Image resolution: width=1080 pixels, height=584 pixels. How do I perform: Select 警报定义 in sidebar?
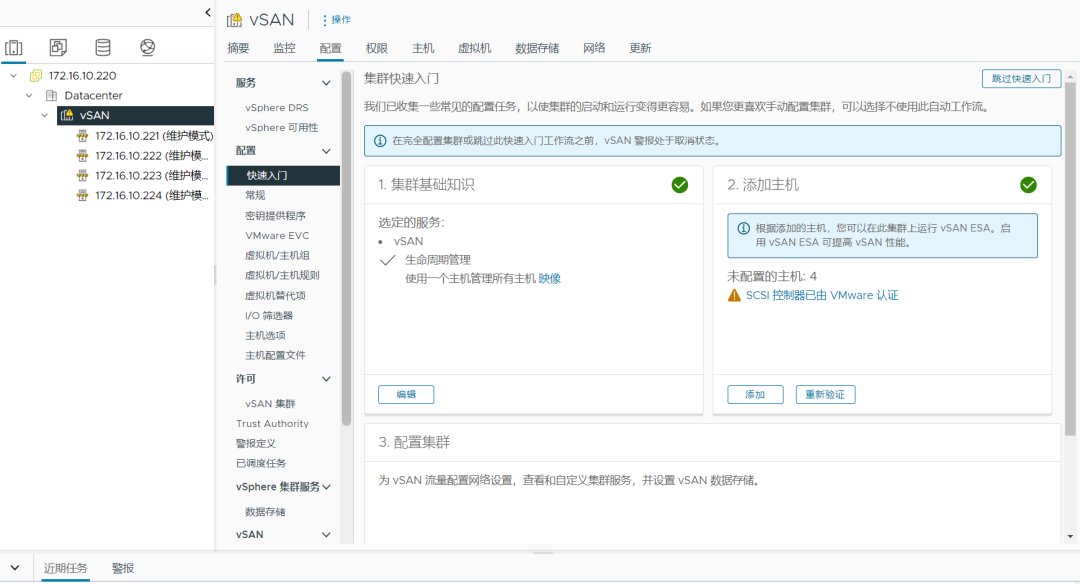point(256,444)
